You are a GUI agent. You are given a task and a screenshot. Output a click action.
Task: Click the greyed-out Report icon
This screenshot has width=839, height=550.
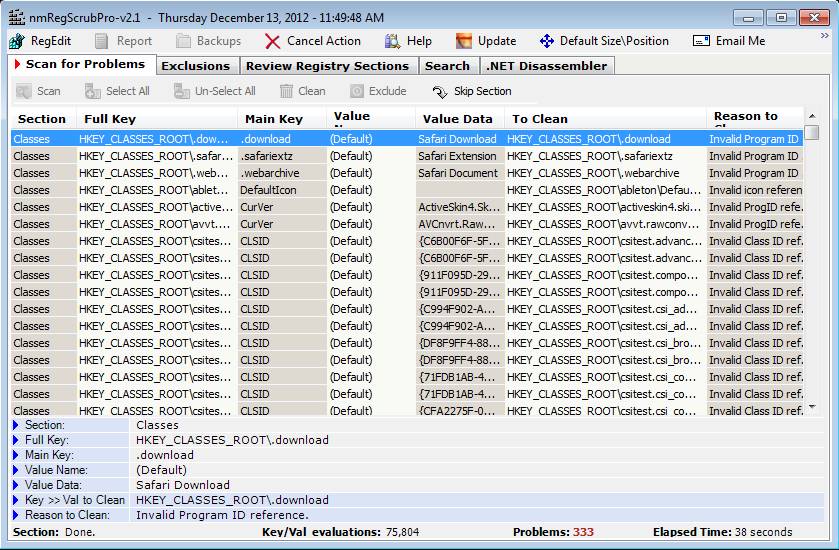click(102, 41)
